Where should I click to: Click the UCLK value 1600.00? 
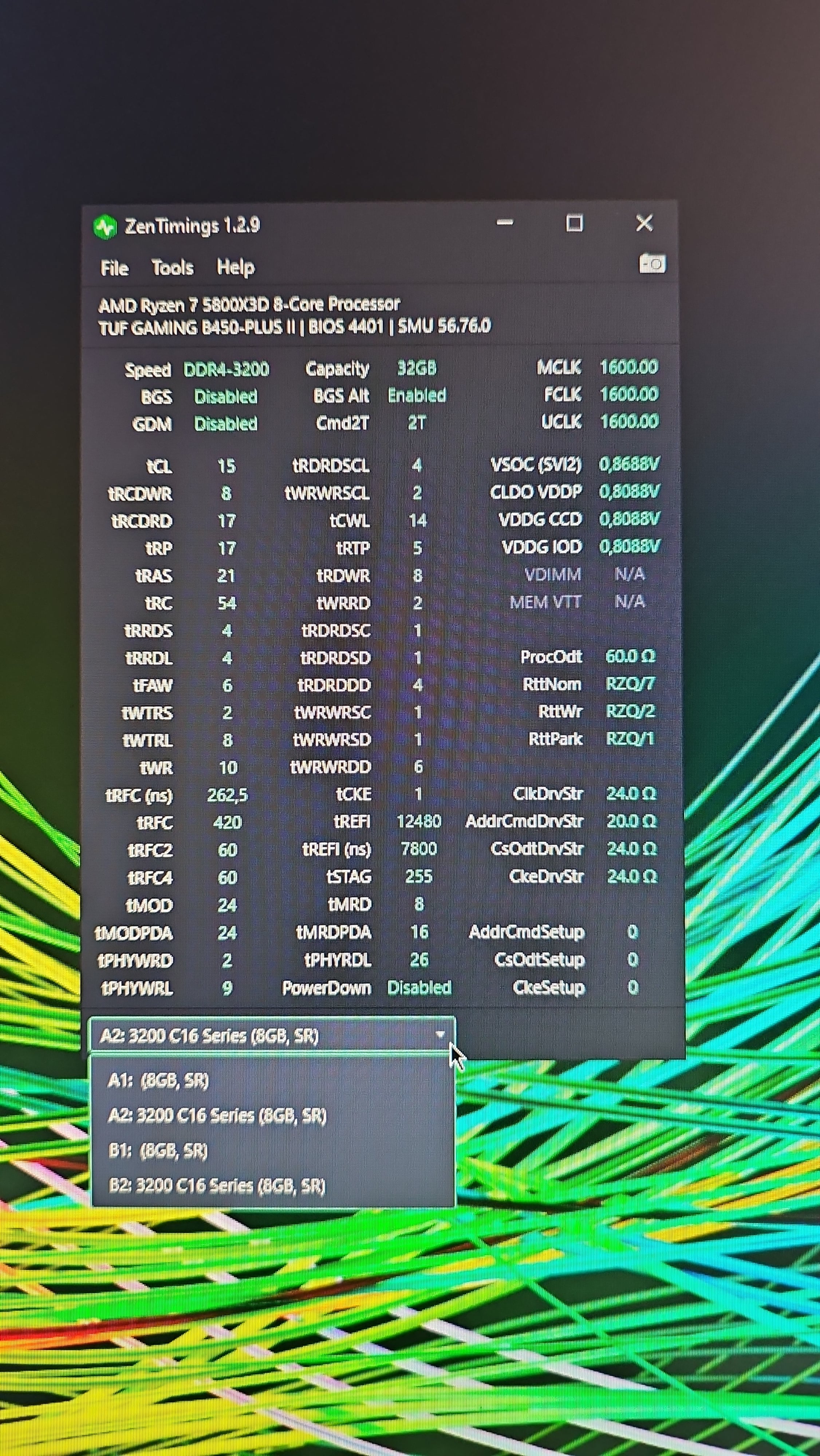(630, 421)
